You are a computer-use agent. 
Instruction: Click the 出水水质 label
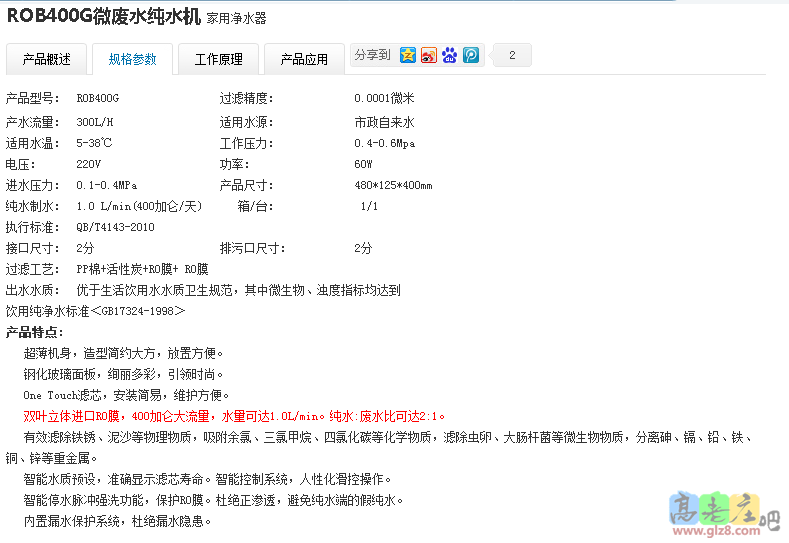(x=33, y=290)
